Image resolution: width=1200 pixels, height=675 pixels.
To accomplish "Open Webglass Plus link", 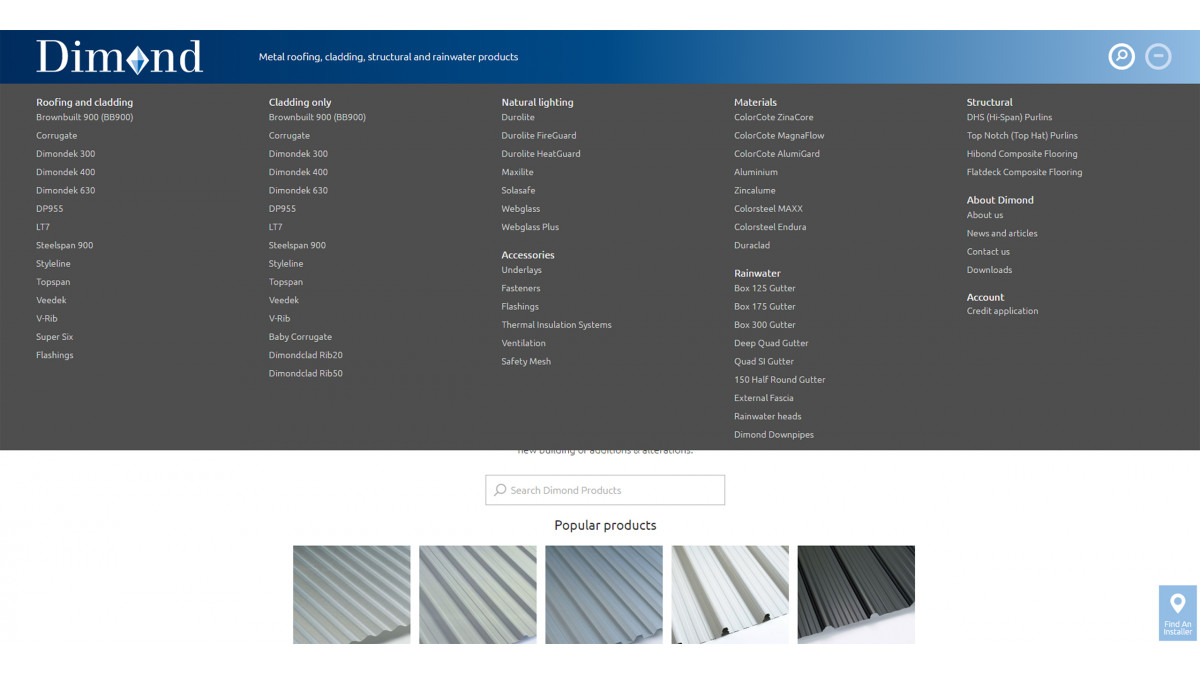I will click(x=530, y=227).
